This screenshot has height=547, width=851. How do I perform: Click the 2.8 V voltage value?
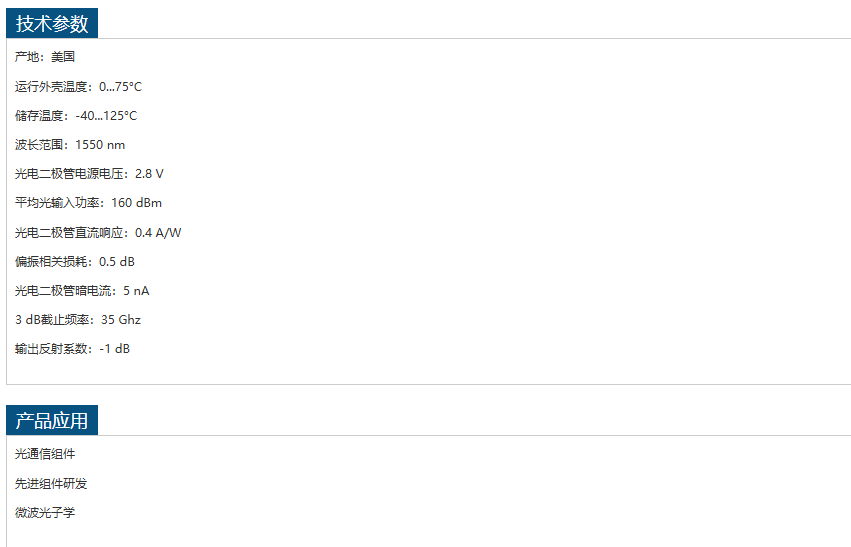point(149,174)
